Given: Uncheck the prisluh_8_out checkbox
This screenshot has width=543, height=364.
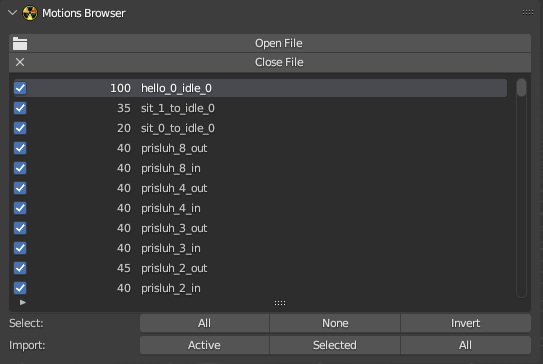Looking at the screenshot, I should [20, 148].
